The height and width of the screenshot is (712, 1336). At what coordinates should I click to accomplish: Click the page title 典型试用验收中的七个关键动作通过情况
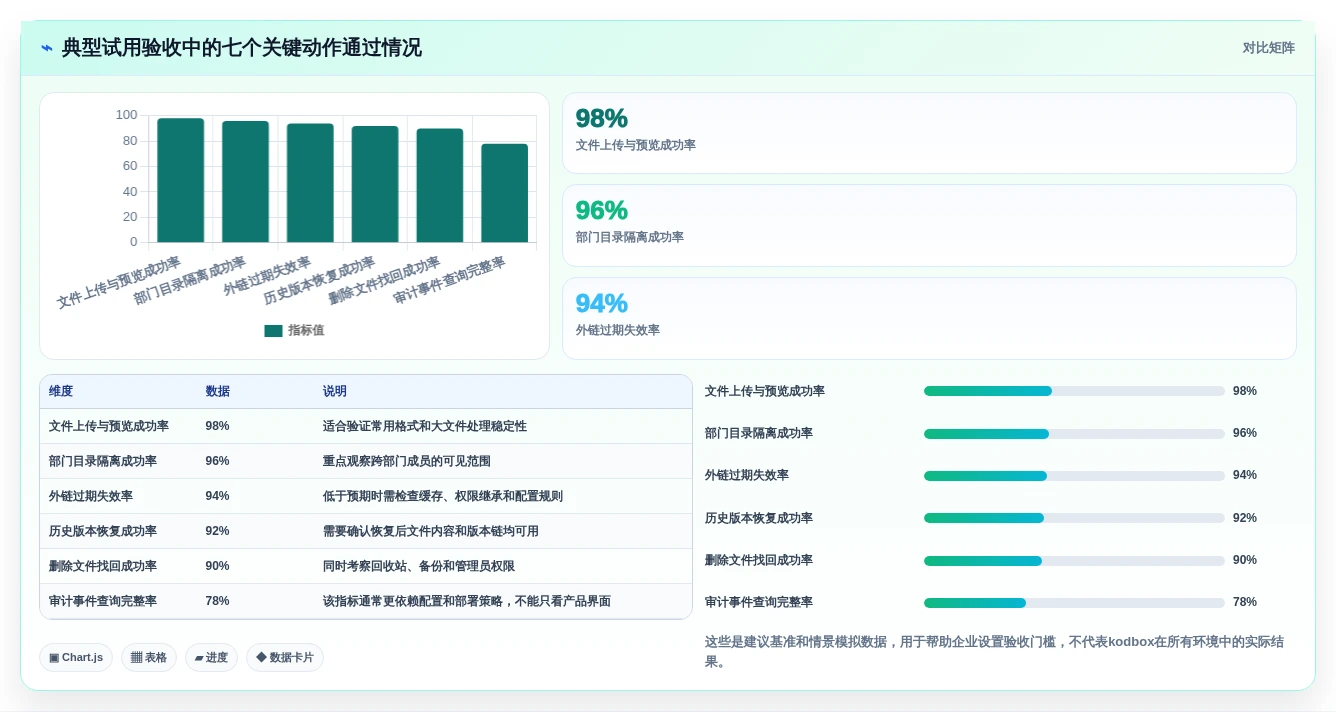(x=242, y=48)
